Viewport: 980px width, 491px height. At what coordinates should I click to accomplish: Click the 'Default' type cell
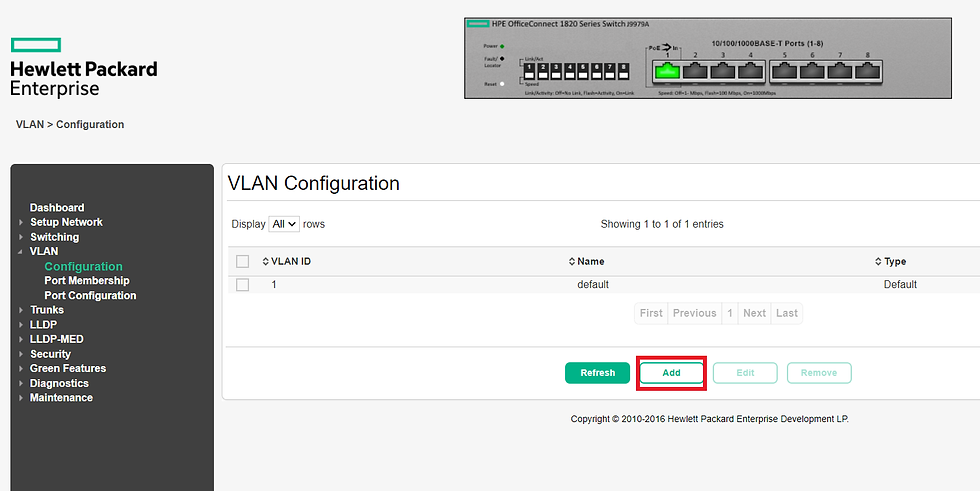click(x=900, y=285)
